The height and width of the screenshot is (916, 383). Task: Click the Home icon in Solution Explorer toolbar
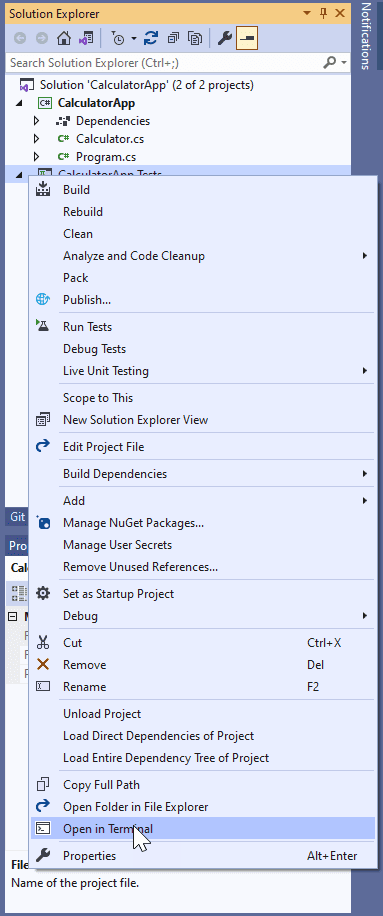(63, 39)
